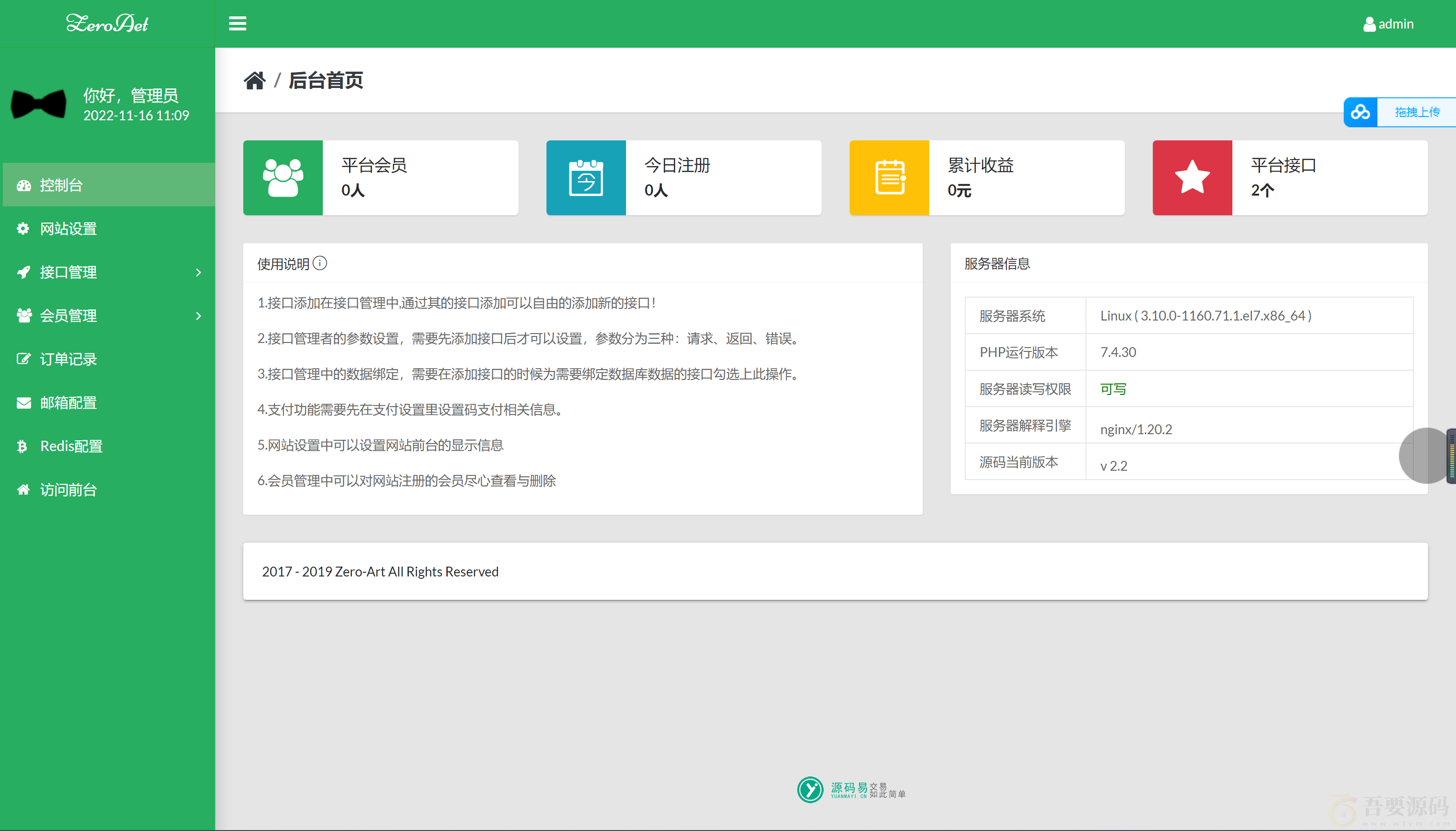Open the 访问前台 menu item
This screenshot has height=831, width=1456.
tap(109, 490)
